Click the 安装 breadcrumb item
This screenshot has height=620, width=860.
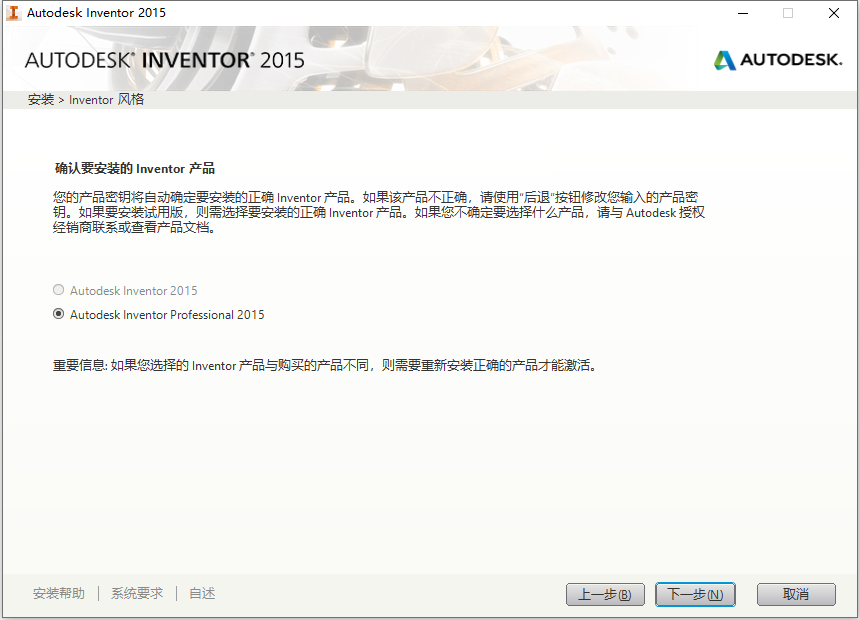click(x=41, y=99)
